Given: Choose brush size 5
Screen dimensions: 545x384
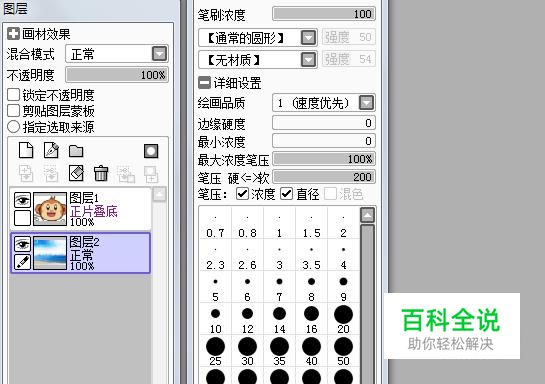Looking at the screenshot, I should (x=215, y=287).
